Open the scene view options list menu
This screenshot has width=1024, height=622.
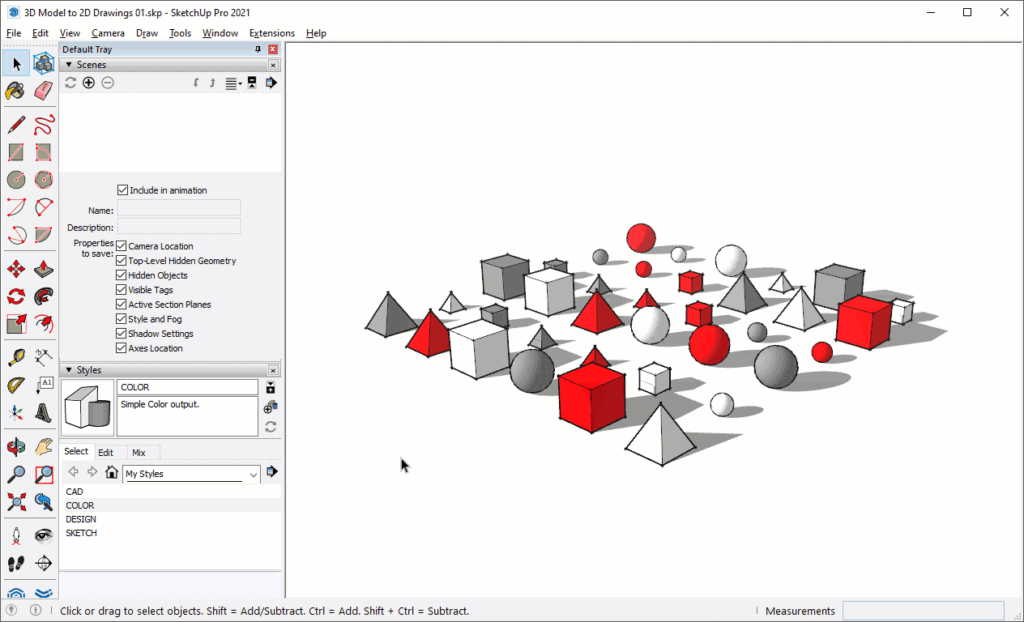click(x=233, y=82)
